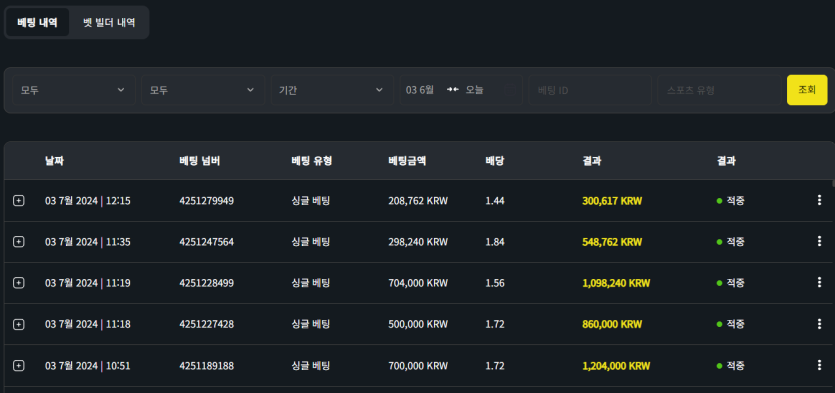Click odds value 1.44
This screenshot has height=393, width=835.
[x=495, y=201]
